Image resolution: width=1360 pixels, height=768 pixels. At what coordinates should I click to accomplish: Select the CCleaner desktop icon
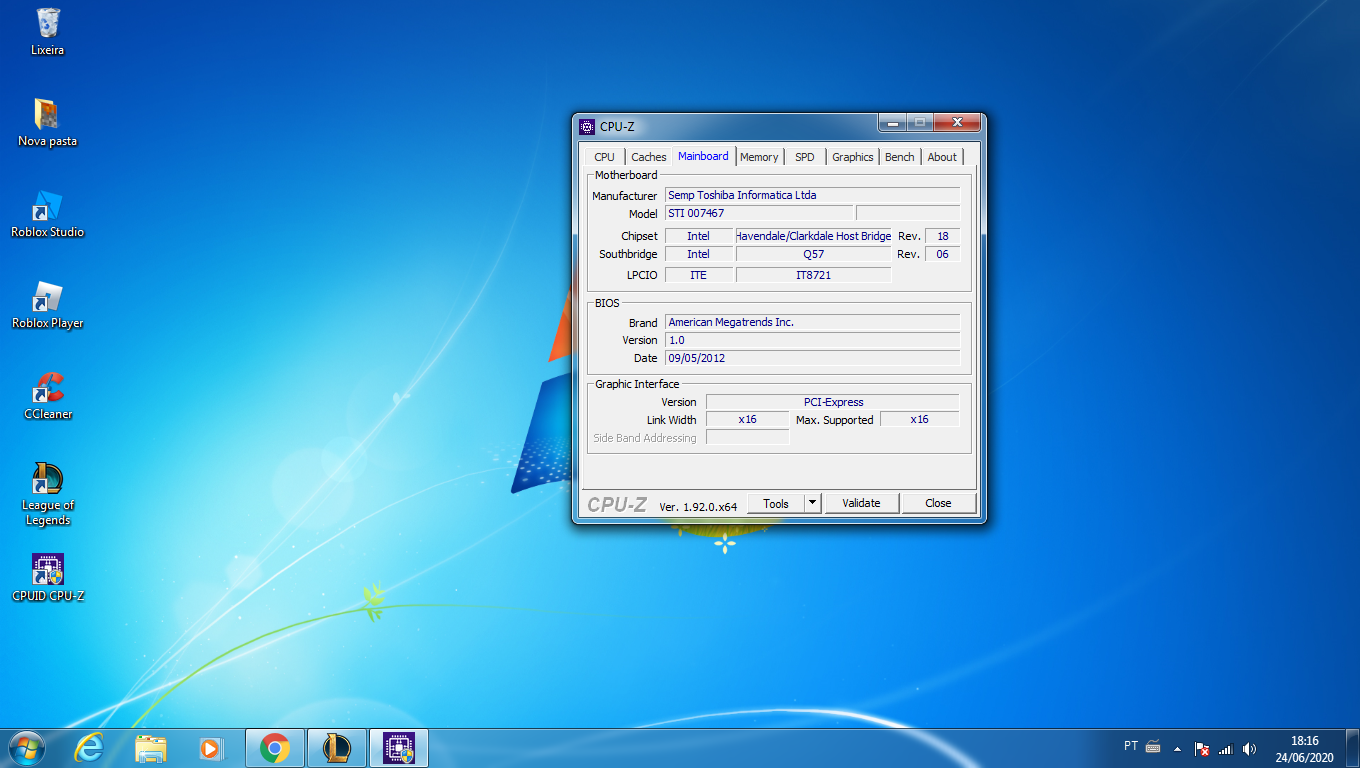click(x=47, y=395)
